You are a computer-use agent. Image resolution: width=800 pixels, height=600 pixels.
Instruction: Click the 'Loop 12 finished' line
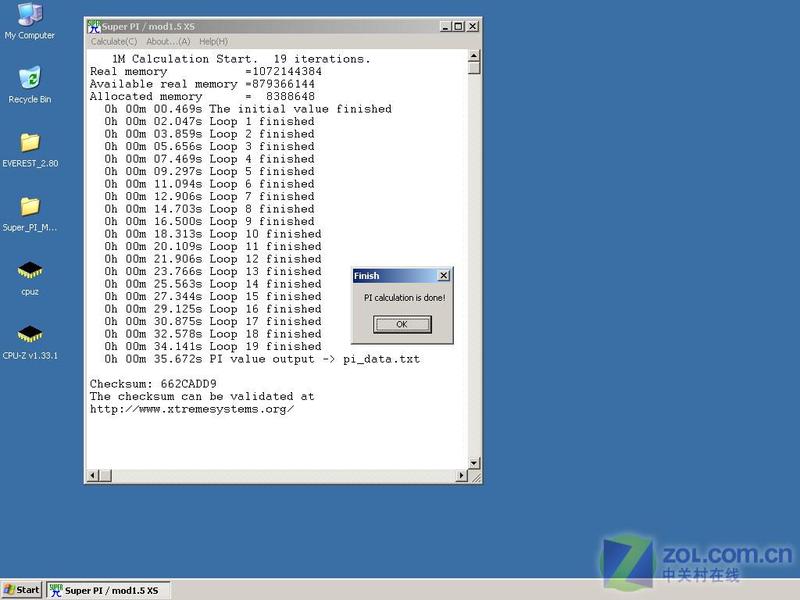[213, 259]
